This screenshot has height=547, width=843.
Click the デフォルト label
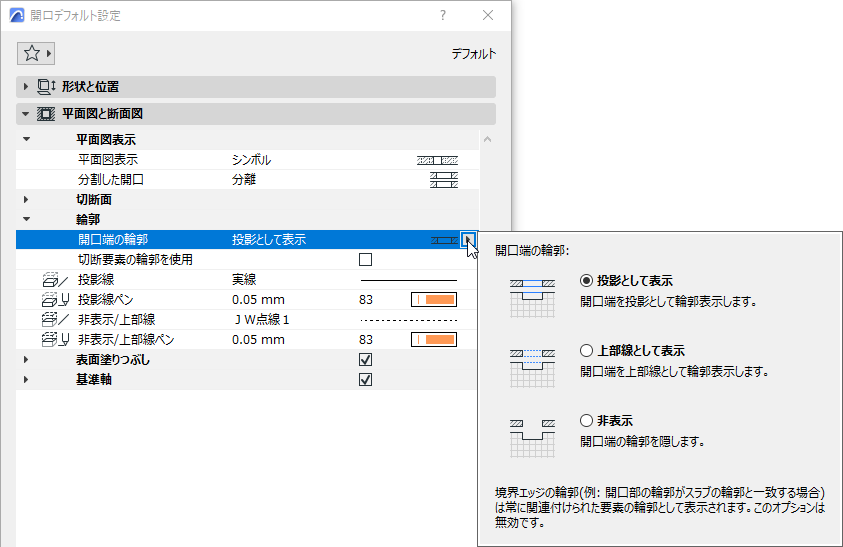click(473, 54)
